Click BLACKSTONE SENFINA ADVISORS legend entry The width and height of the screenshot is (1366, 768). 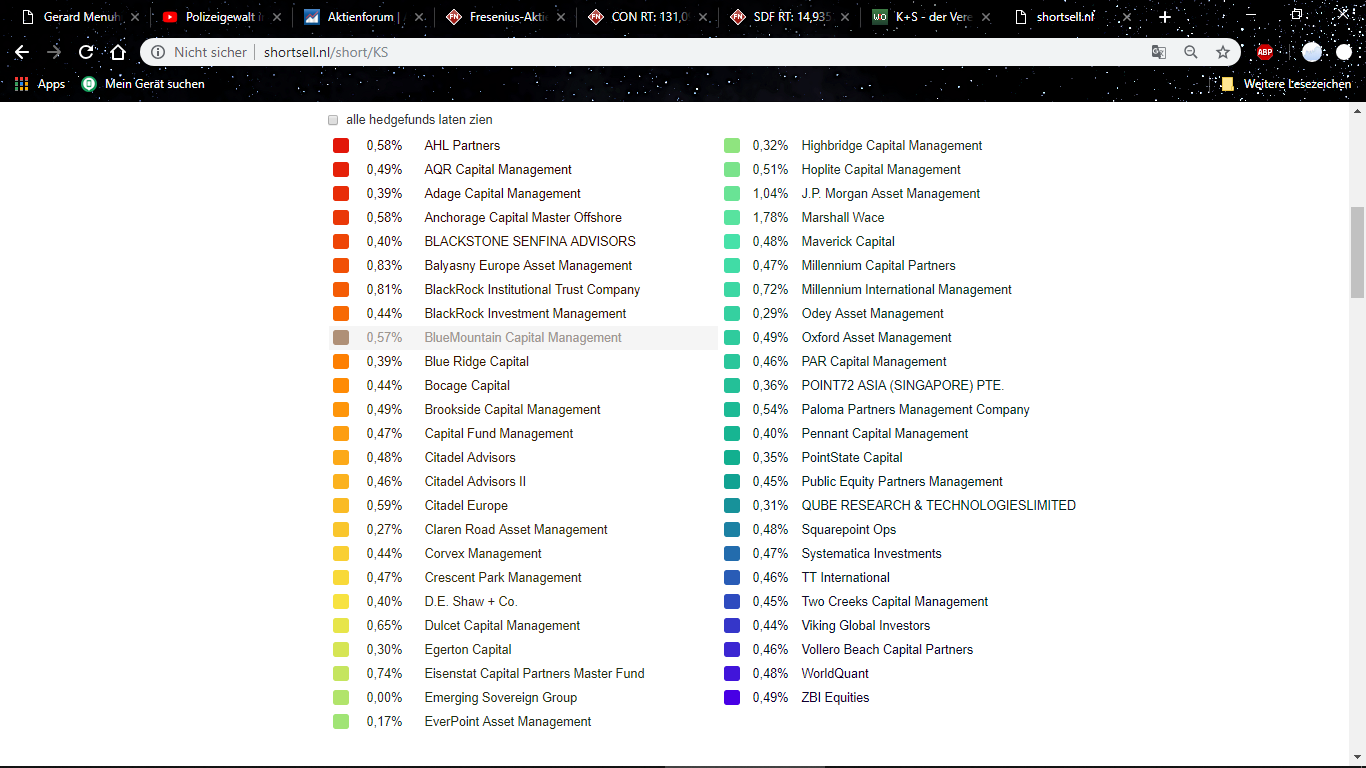[x=530, y=241]
